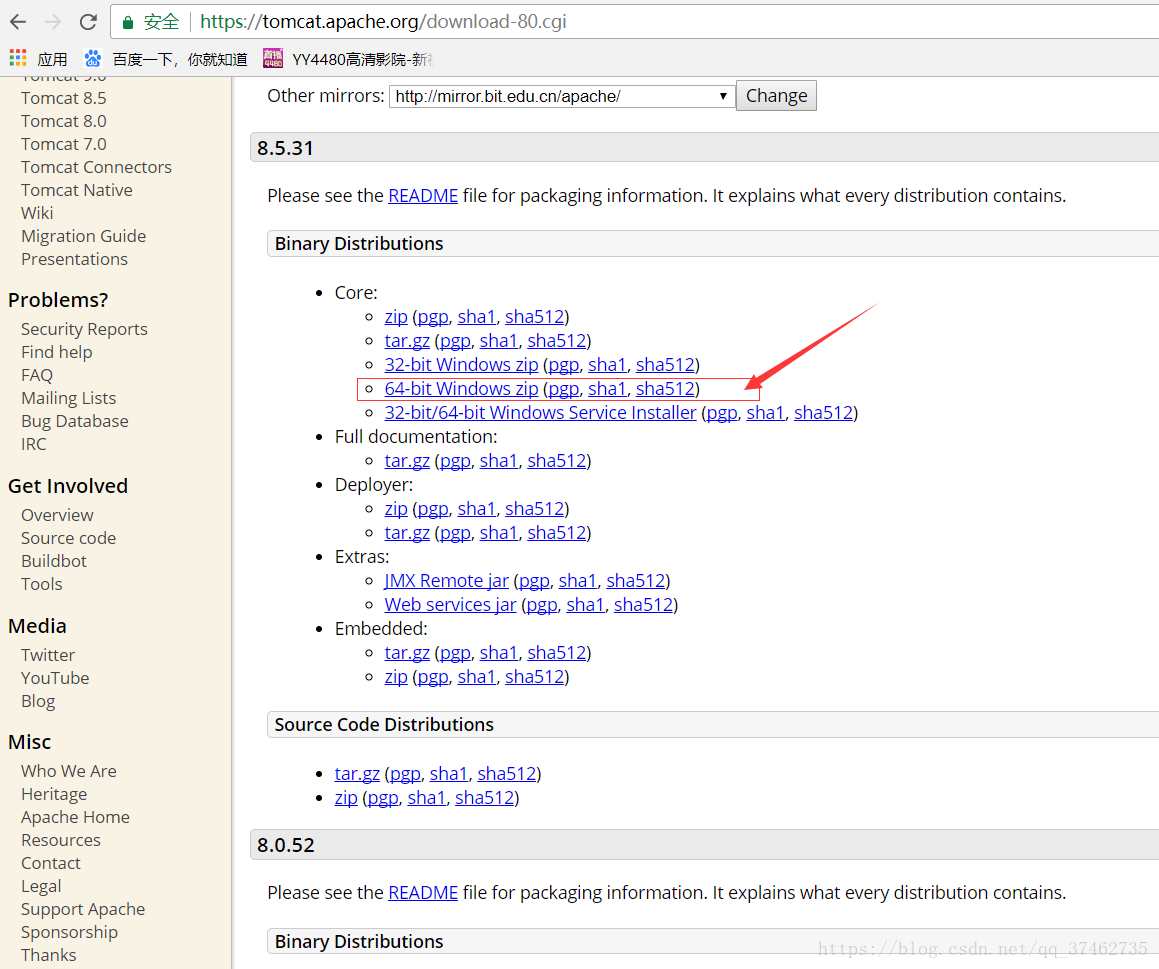Click the Change mirror button
This screenshot has height=969, width=1159.
776,96
